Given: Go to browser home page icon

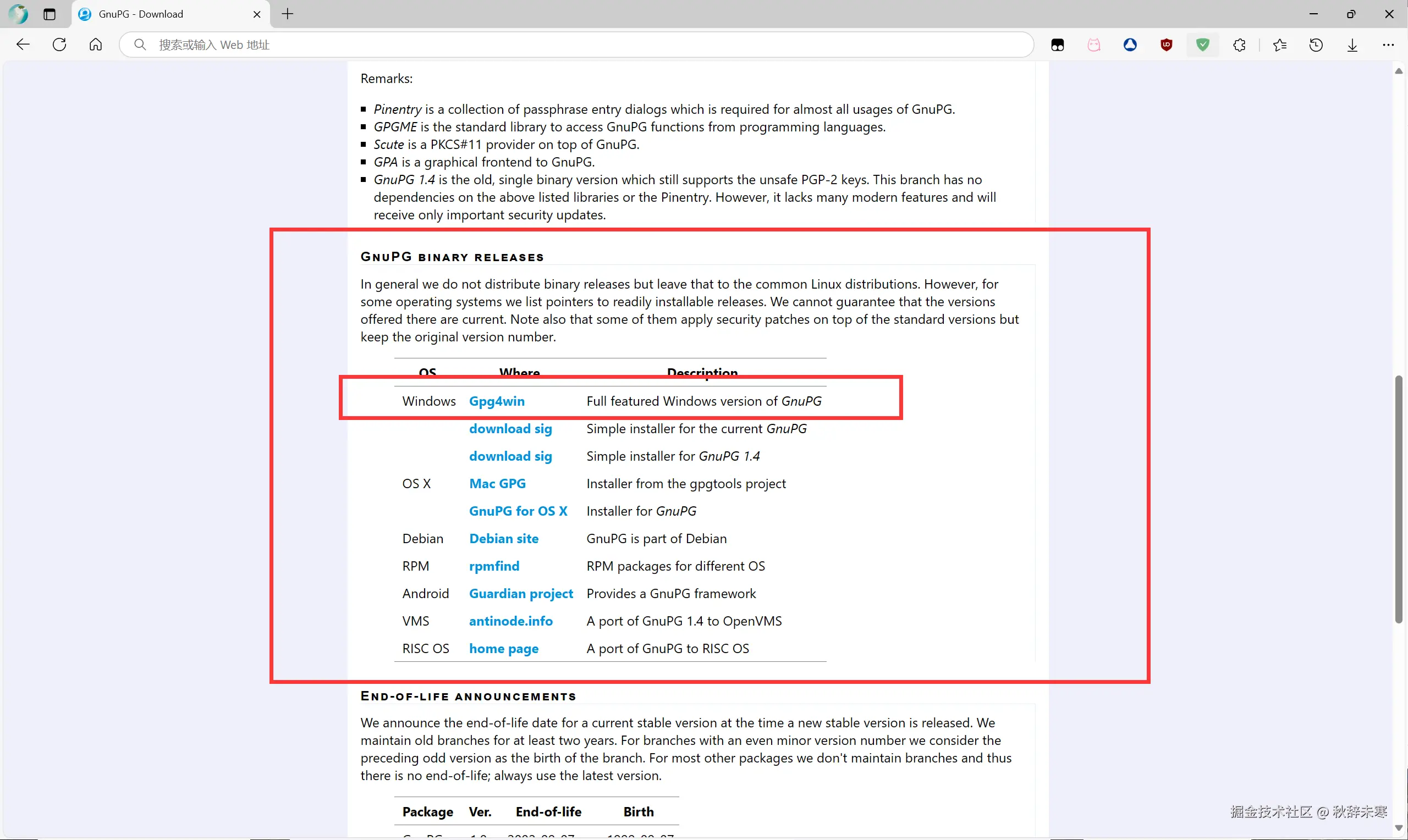Looking at the screenshot, I should pos(96,45).
